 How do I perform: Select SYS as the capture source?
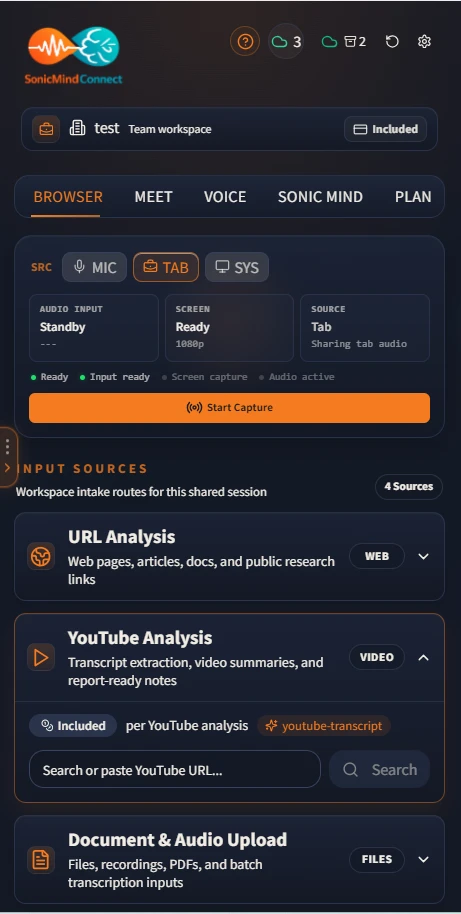click(x=237, y=267)
